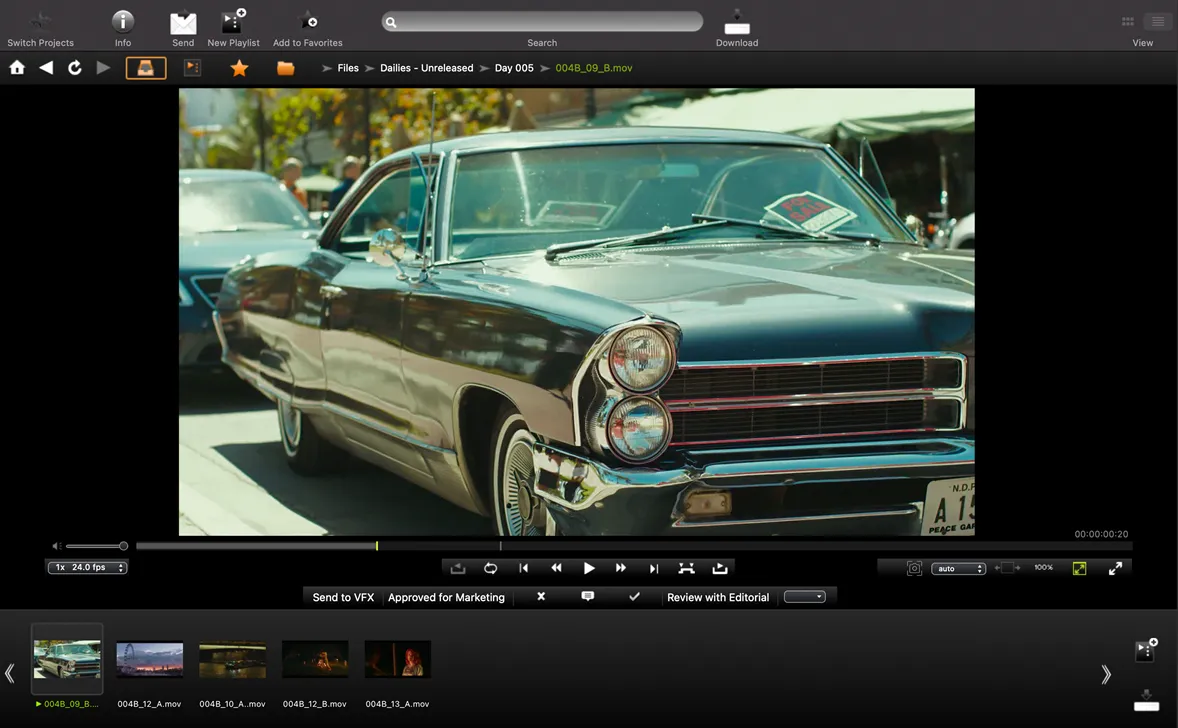Enter fullscreen with the expand arrows icon
Screen dimensions: 1178x728
(x=1115, y=568)
